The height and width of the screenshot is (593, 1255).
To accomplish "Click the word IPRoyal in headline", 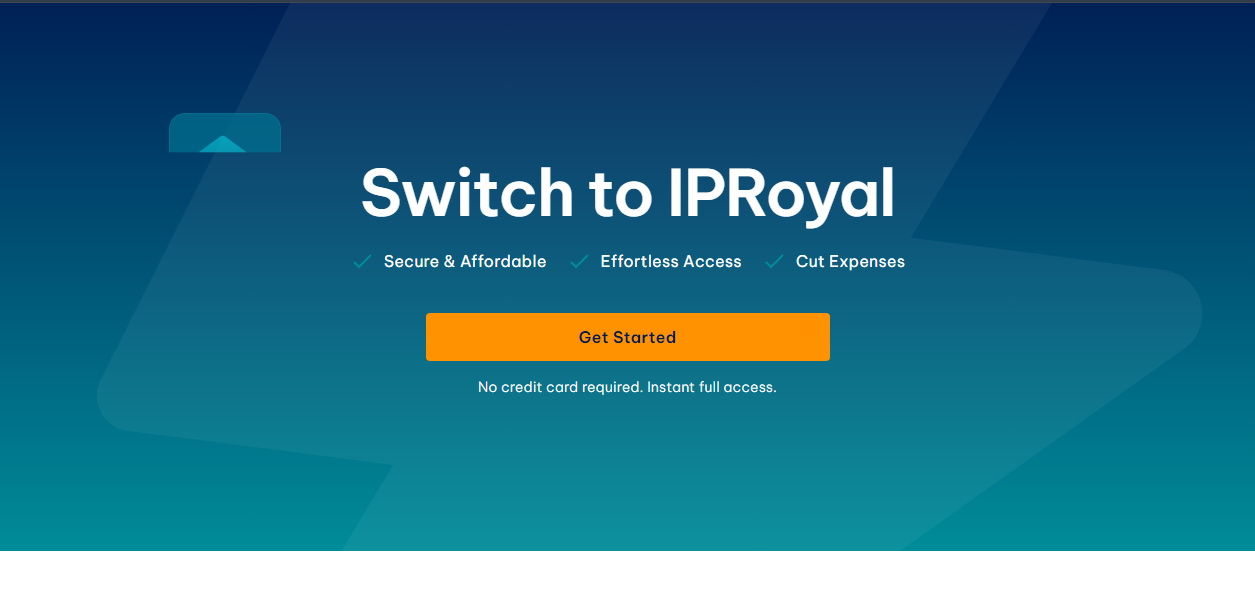I will point(781,194).
